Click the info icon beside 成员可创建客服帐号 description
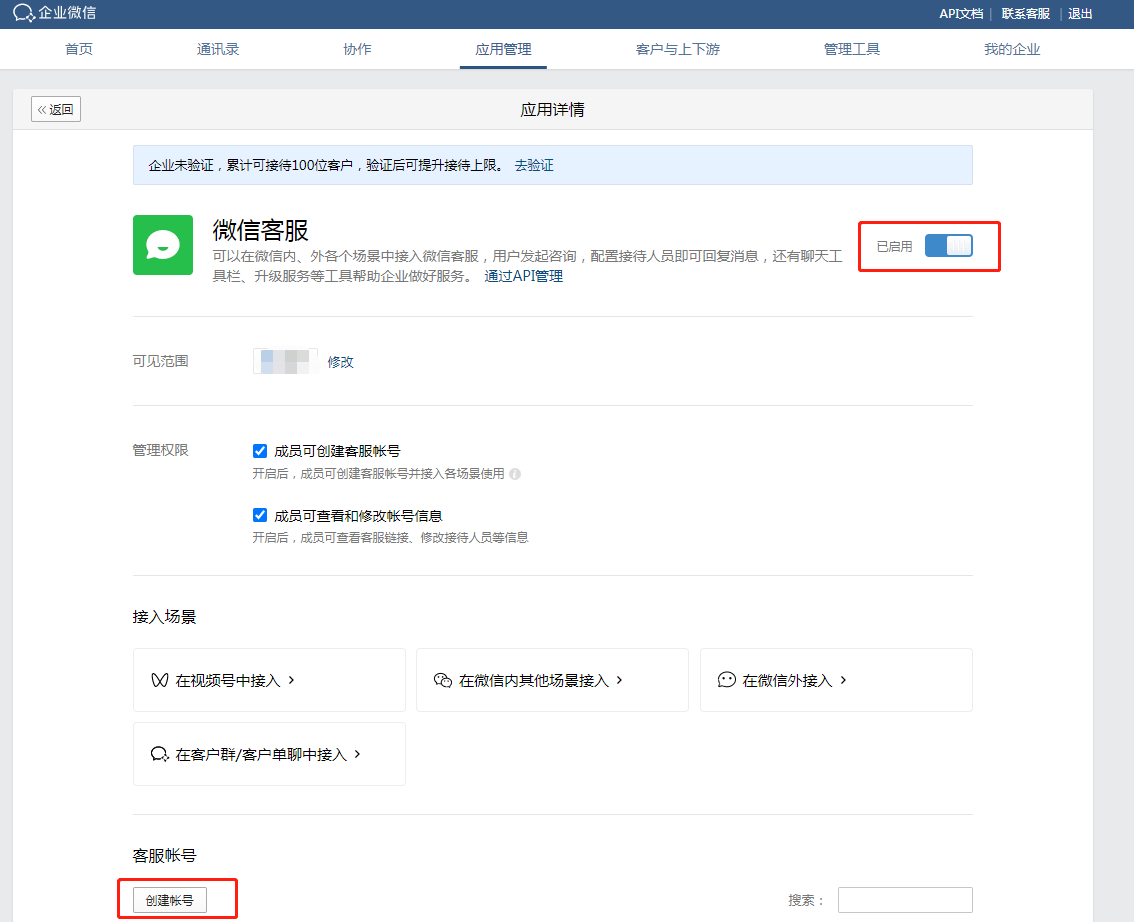1134x922 pixels. point(515,474)
